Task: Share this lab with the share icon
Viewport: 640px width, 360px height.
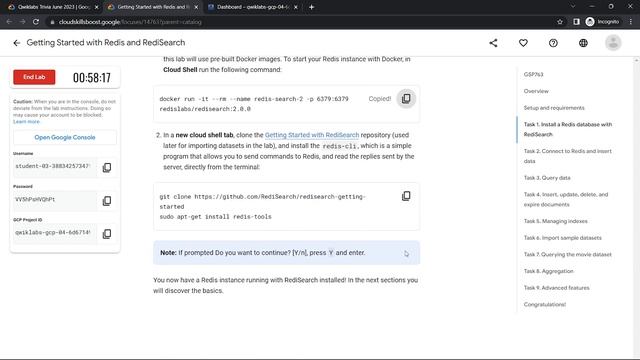Action: pyautogui.click(x=493, y=43)
